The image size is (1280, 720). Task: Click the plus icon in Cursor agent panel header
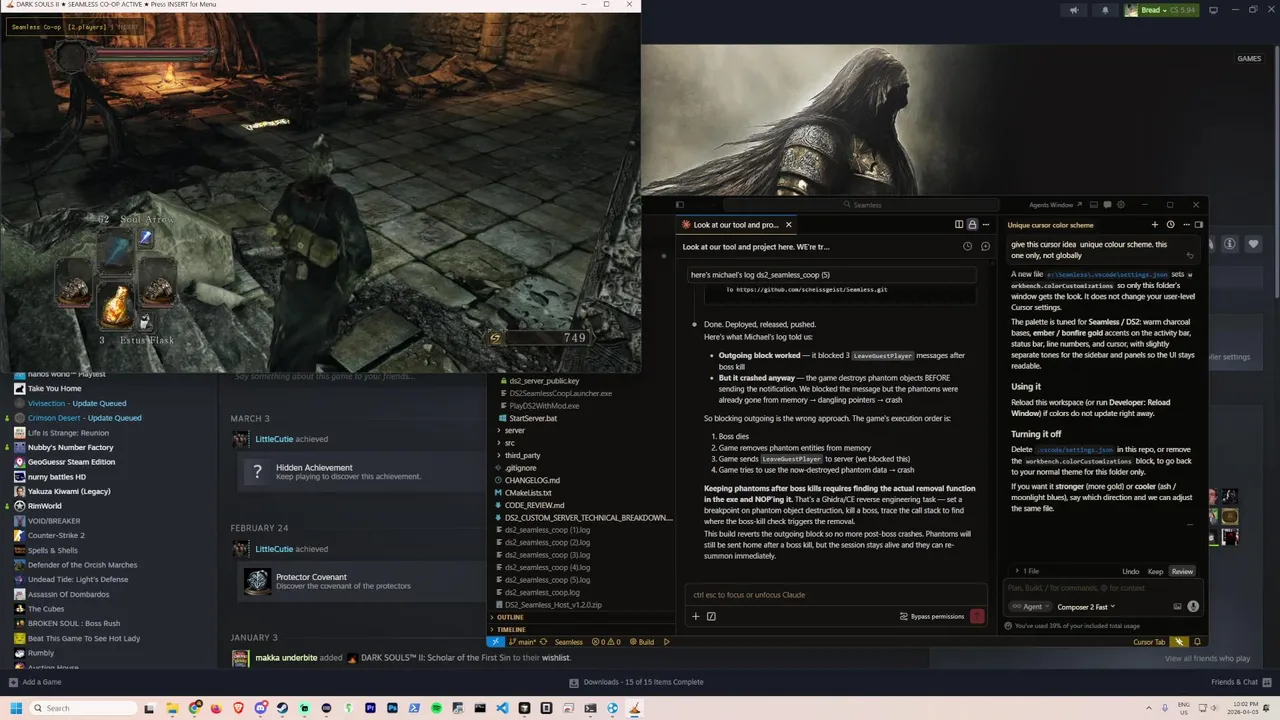pos(1154,225)
